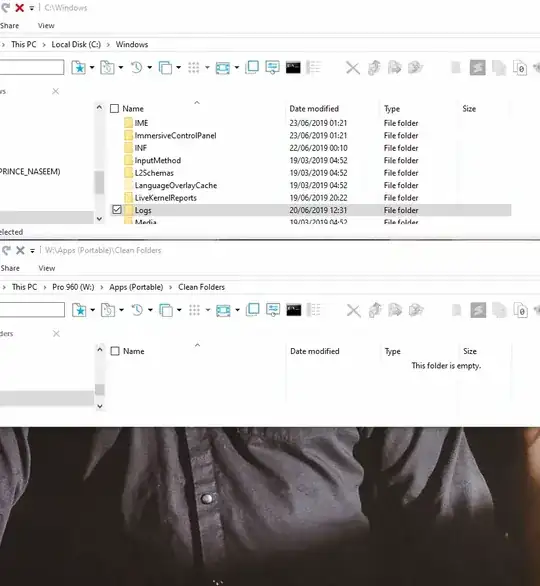Expand dotted grid dropdown arrow in Windows window
The width and height of the screenshot is (540, 586).
coord(207,68)
